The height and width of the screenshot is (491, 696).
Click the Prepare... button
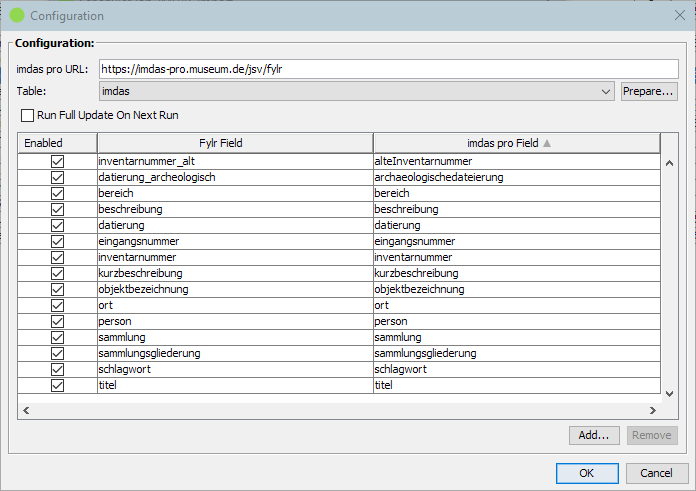click(x=649, y=91)
